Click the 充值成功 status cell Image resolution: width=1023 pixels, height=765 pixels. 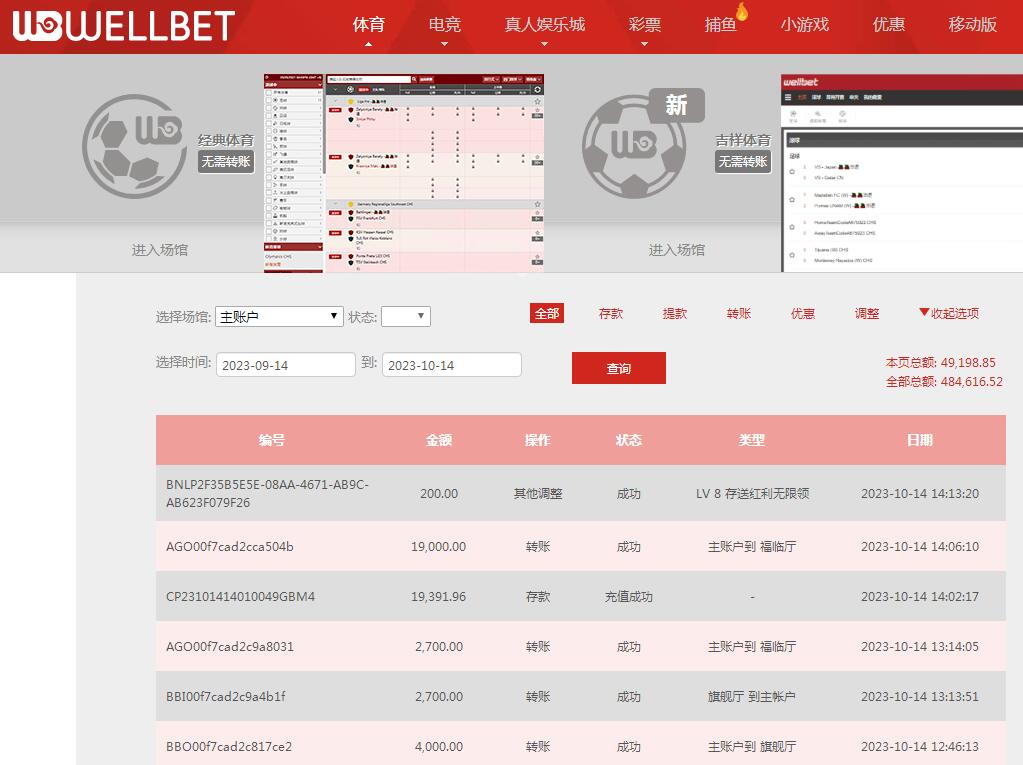pos(628,597)
